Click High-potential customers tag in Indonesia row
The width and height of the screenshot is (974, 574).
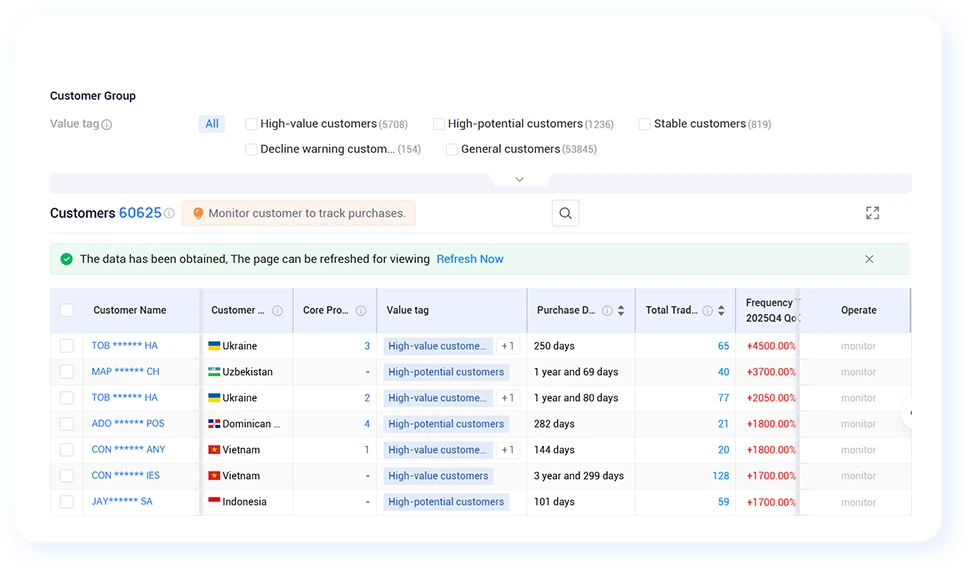[446, 502]
